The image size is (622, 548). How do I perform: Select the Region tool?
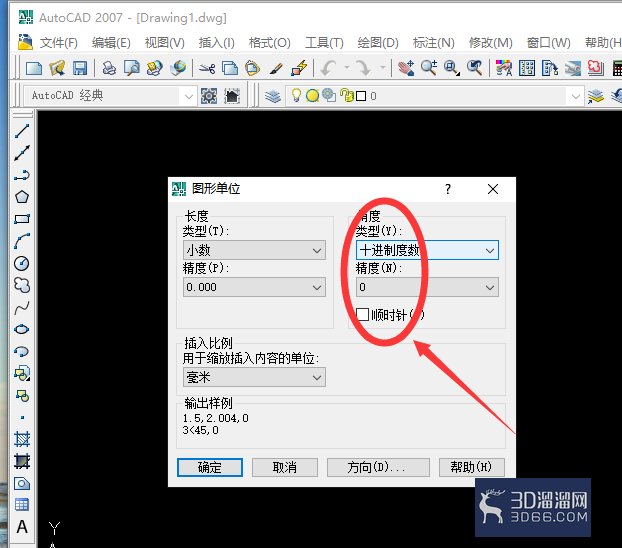tap(22, 483)
